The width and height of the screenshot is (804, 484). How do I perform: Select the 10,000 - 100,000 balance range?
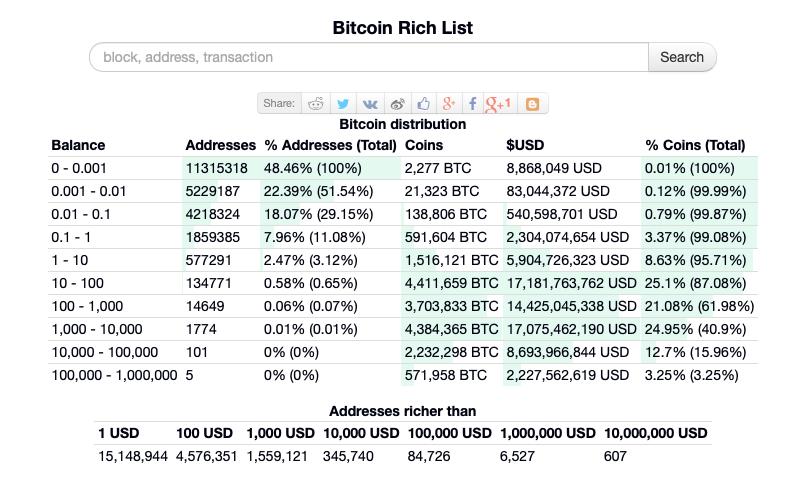click(x=105, y=352)
